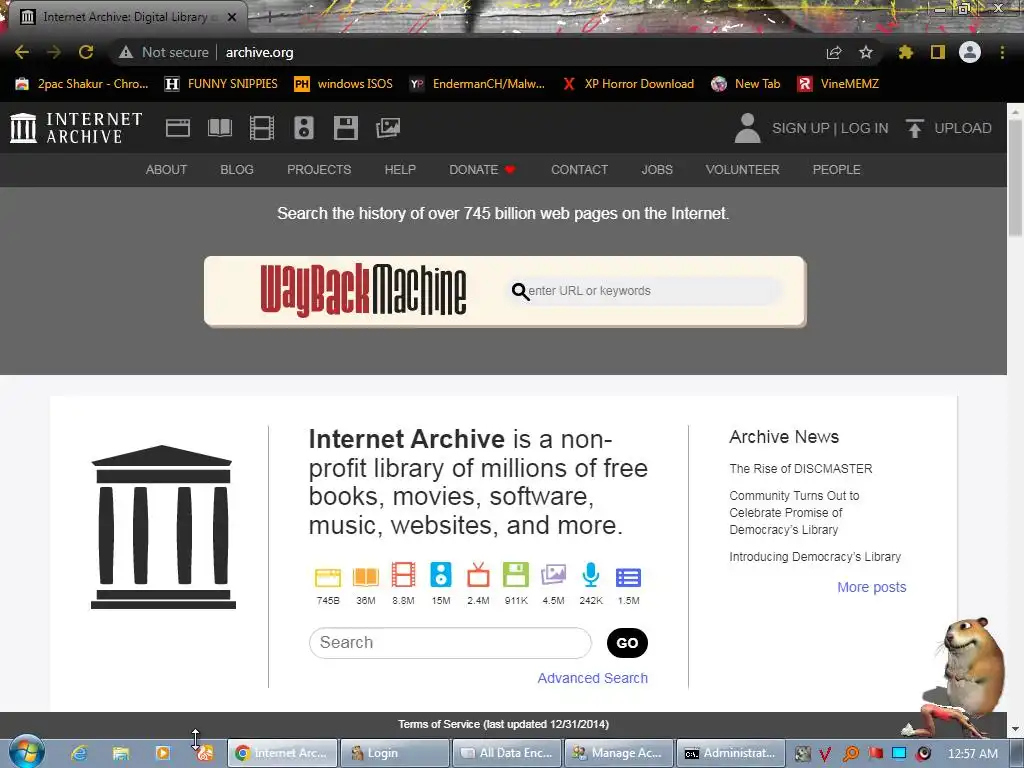Click the Internet Archive logo in the header
The height and width of the screenshot is (768, 1024).
point(76,128)
